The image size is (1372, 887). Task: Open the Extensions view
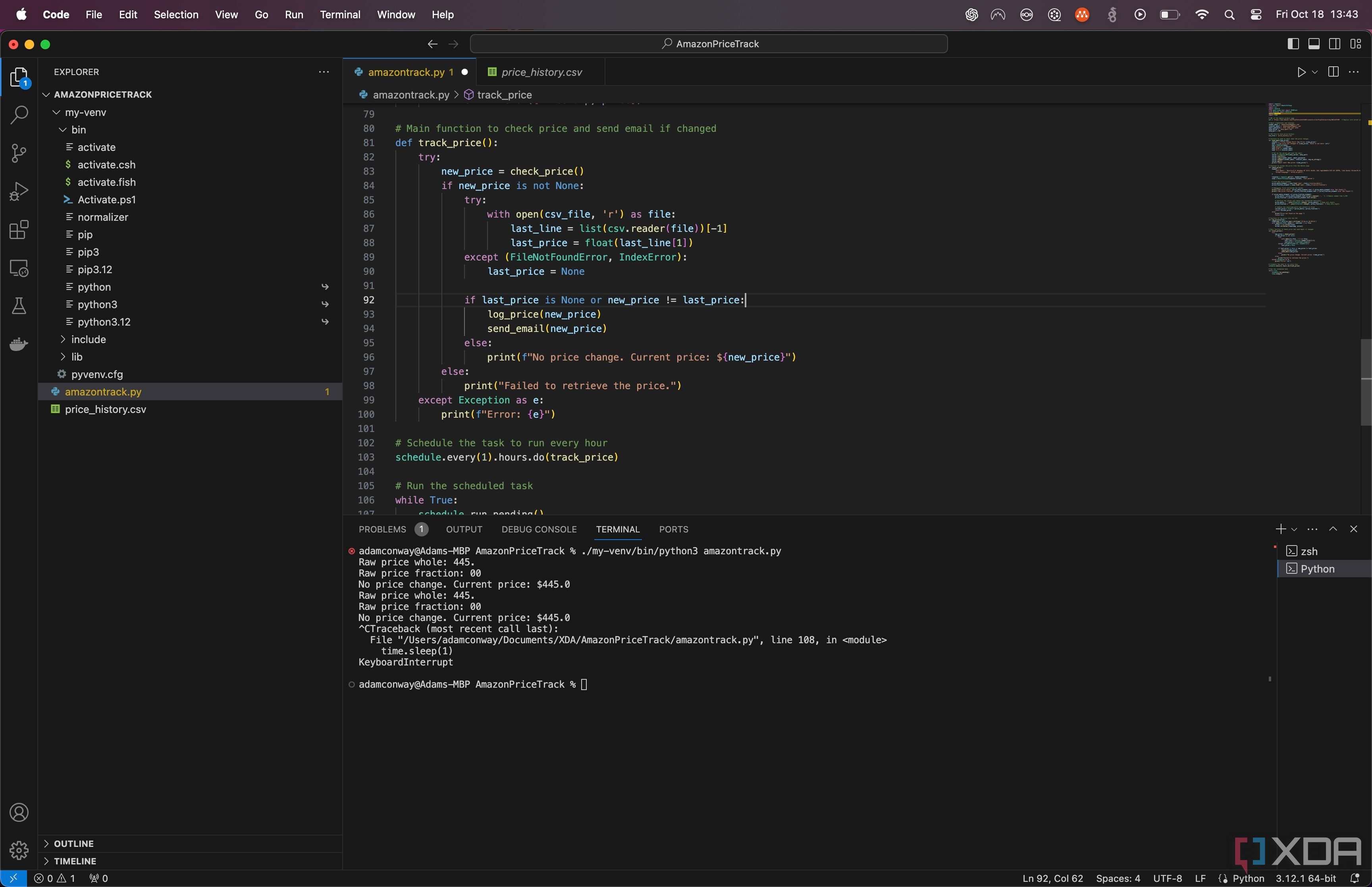tap(19, 230)
